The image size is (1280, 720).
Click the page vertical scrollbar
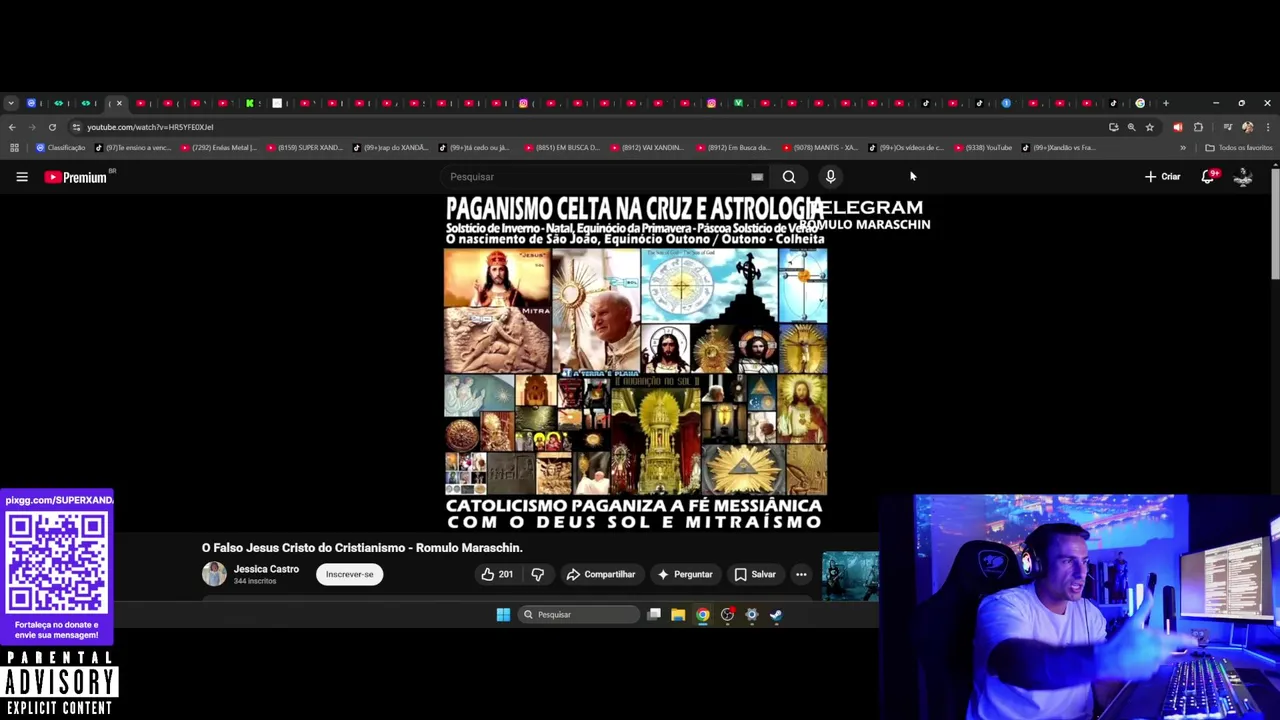[1275, 225]
